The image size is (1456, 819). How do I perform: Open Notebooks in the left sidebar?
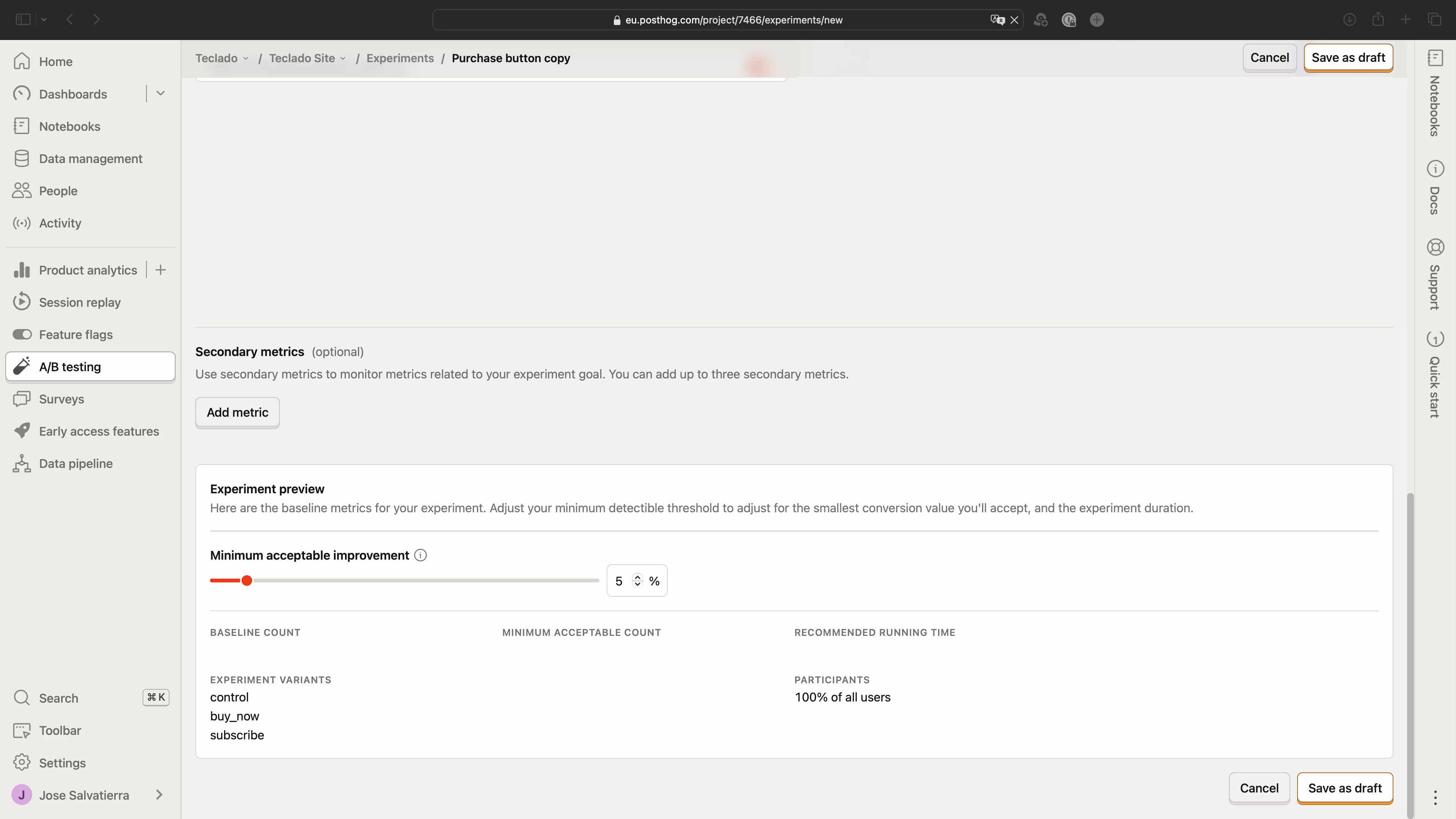click(91, 127)
